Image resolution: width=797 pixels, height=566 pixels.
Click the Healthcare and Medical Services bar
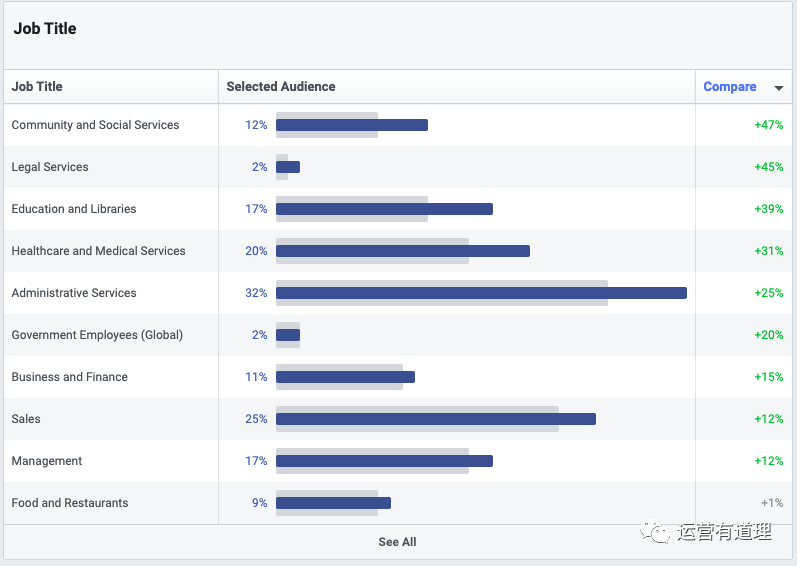(402, 251)
